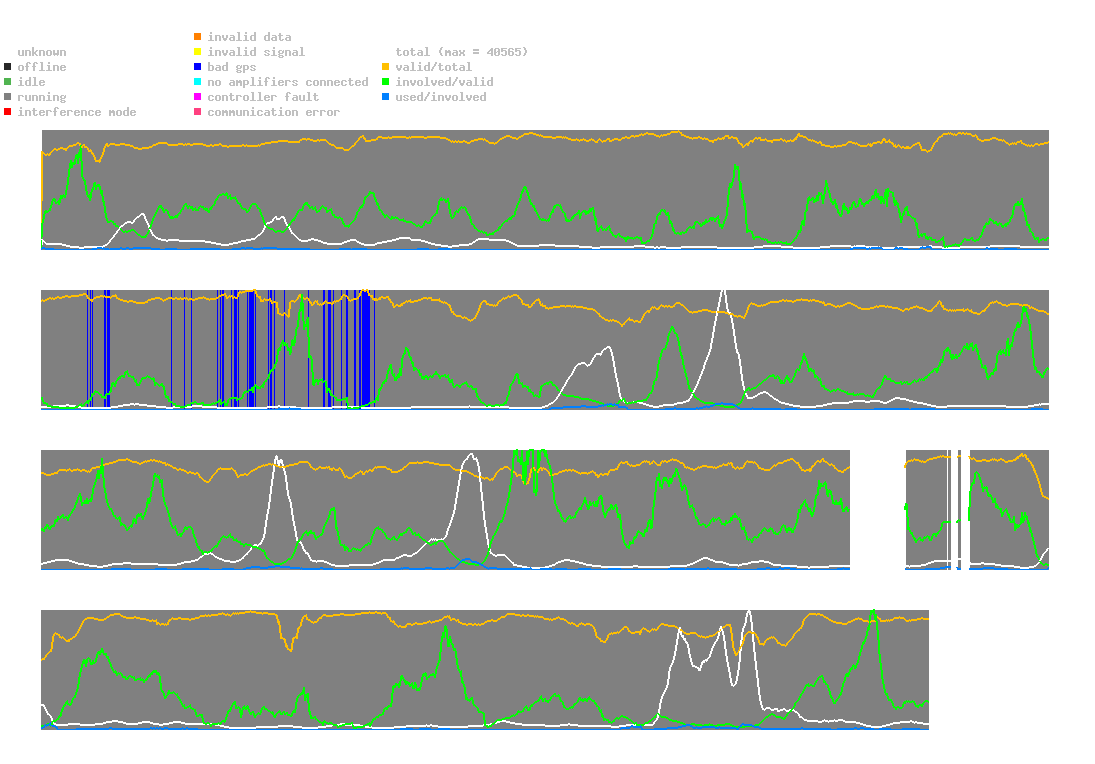The width and height of the screenshot is (1095, 764).
Task: Click the green idle legend swatch
Action: tap(8, 82)
